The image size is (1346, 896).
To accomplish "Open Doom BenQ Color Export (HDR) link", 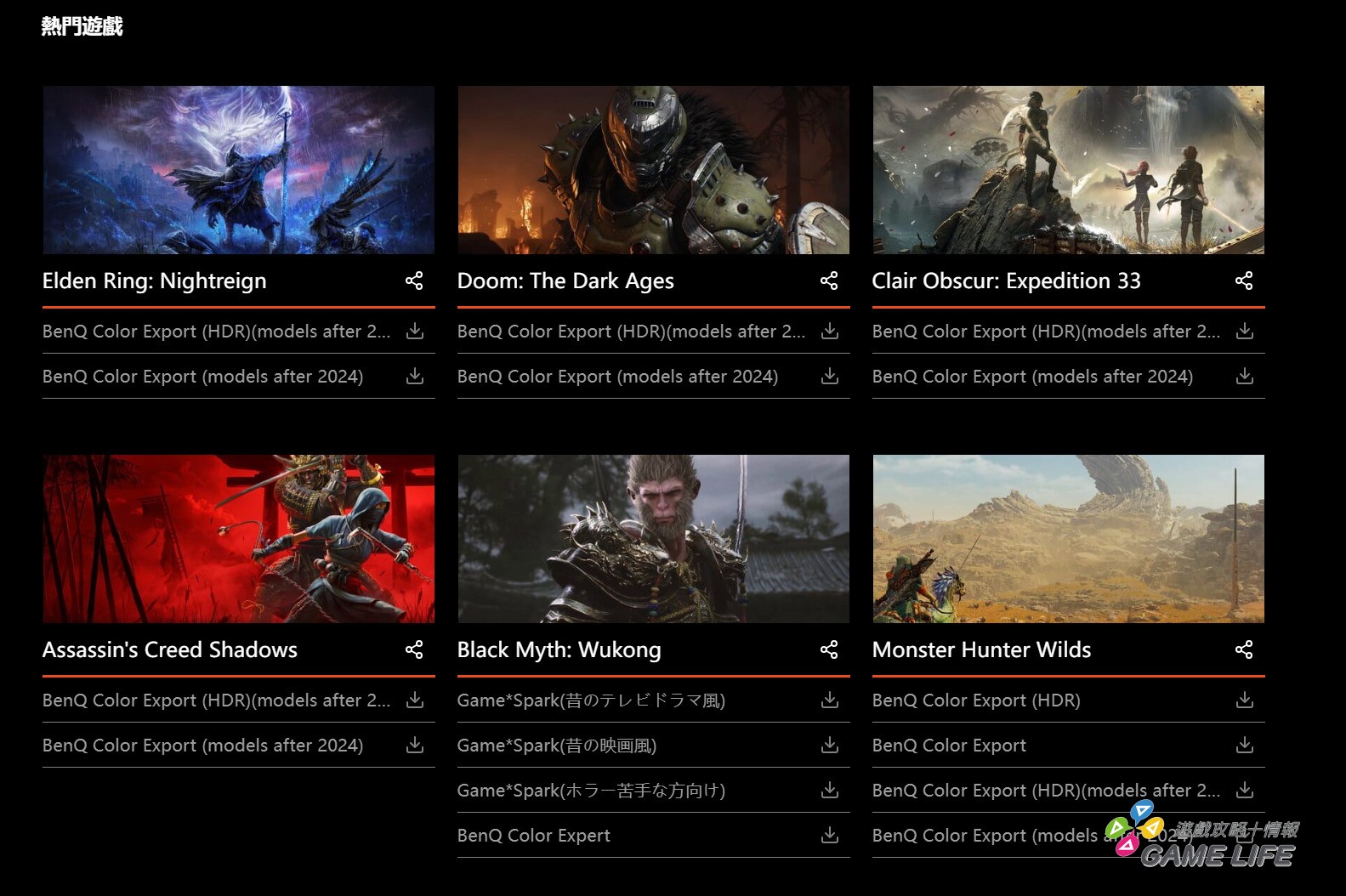I will click(x=631, y=332).
